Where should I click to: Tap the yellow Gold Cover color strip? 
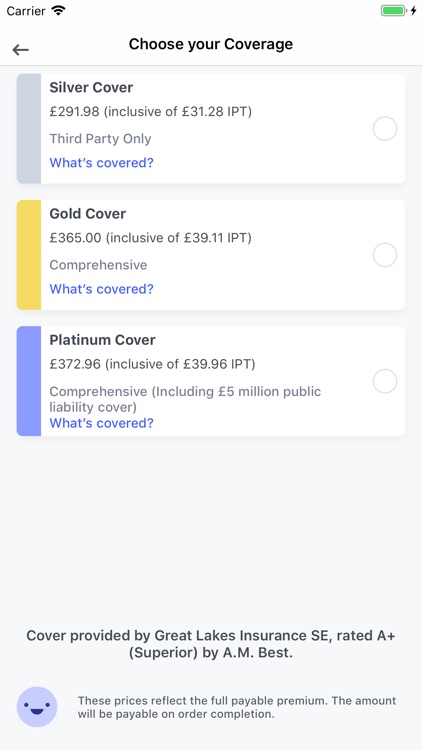[x=29, y=254]
